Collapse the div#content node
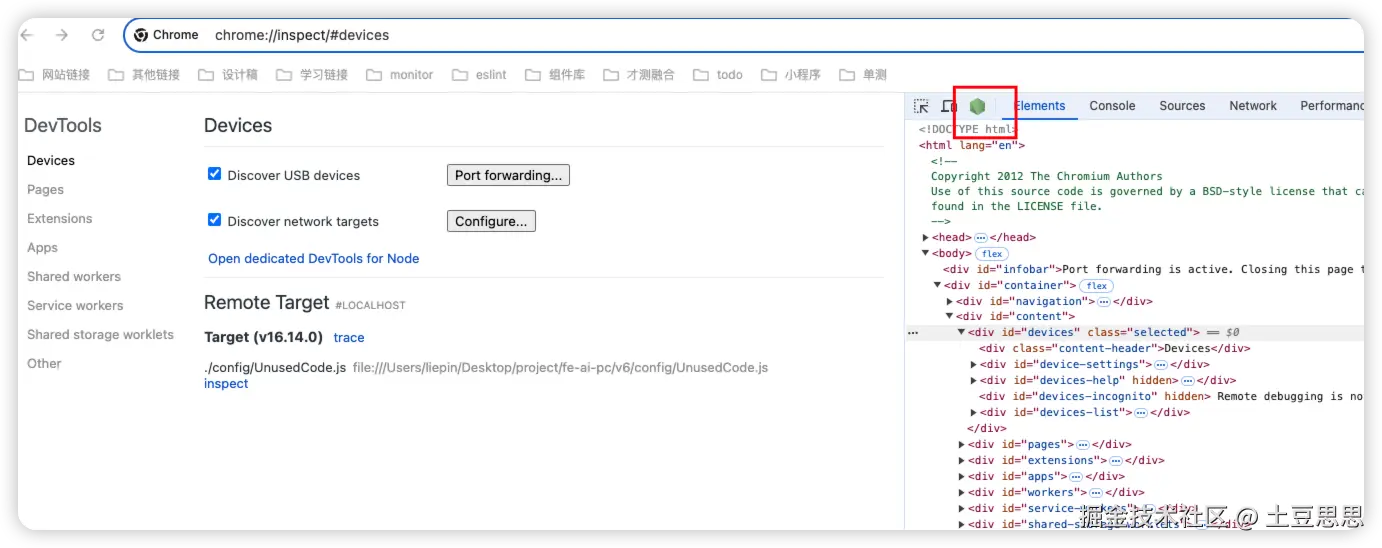Screen dimensions: 1382x548 tap(950, 317)
